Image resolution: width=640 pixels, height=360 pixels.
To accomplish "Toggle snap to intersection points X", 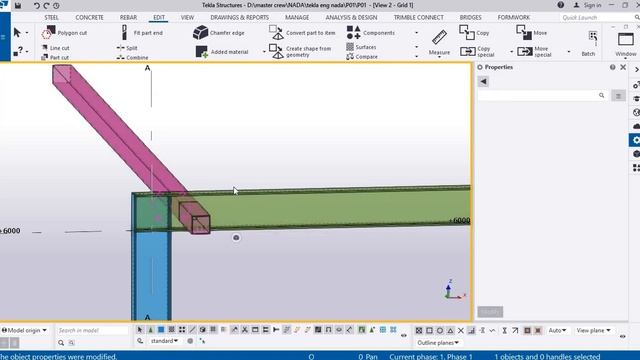I will point(461,331).
